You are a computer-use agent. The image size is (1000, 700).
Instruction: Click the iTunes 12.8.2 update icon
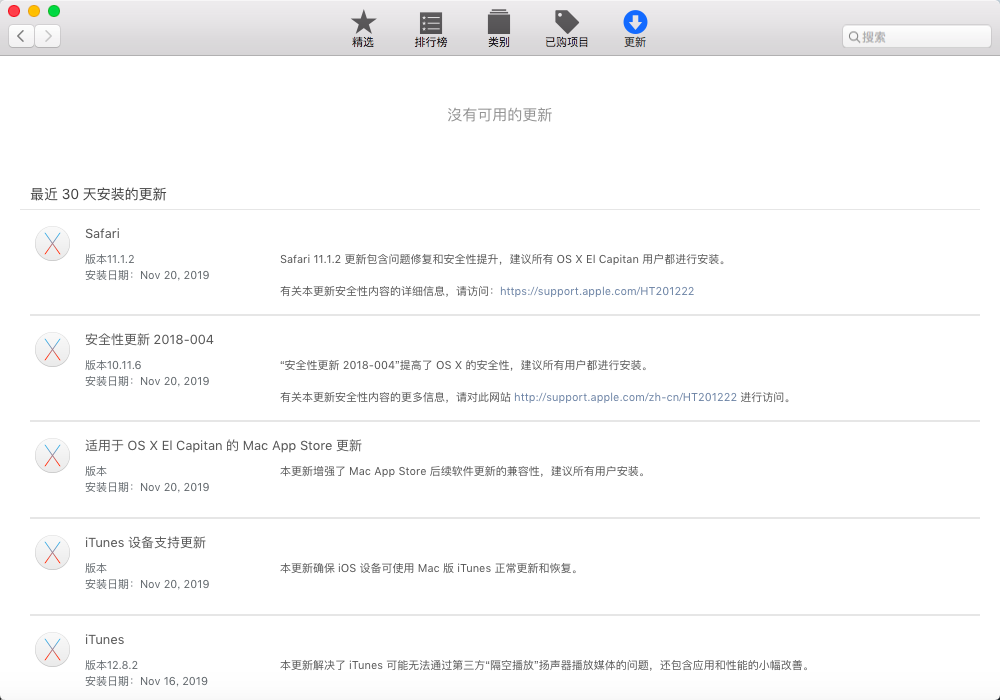(x=52, y=649)
